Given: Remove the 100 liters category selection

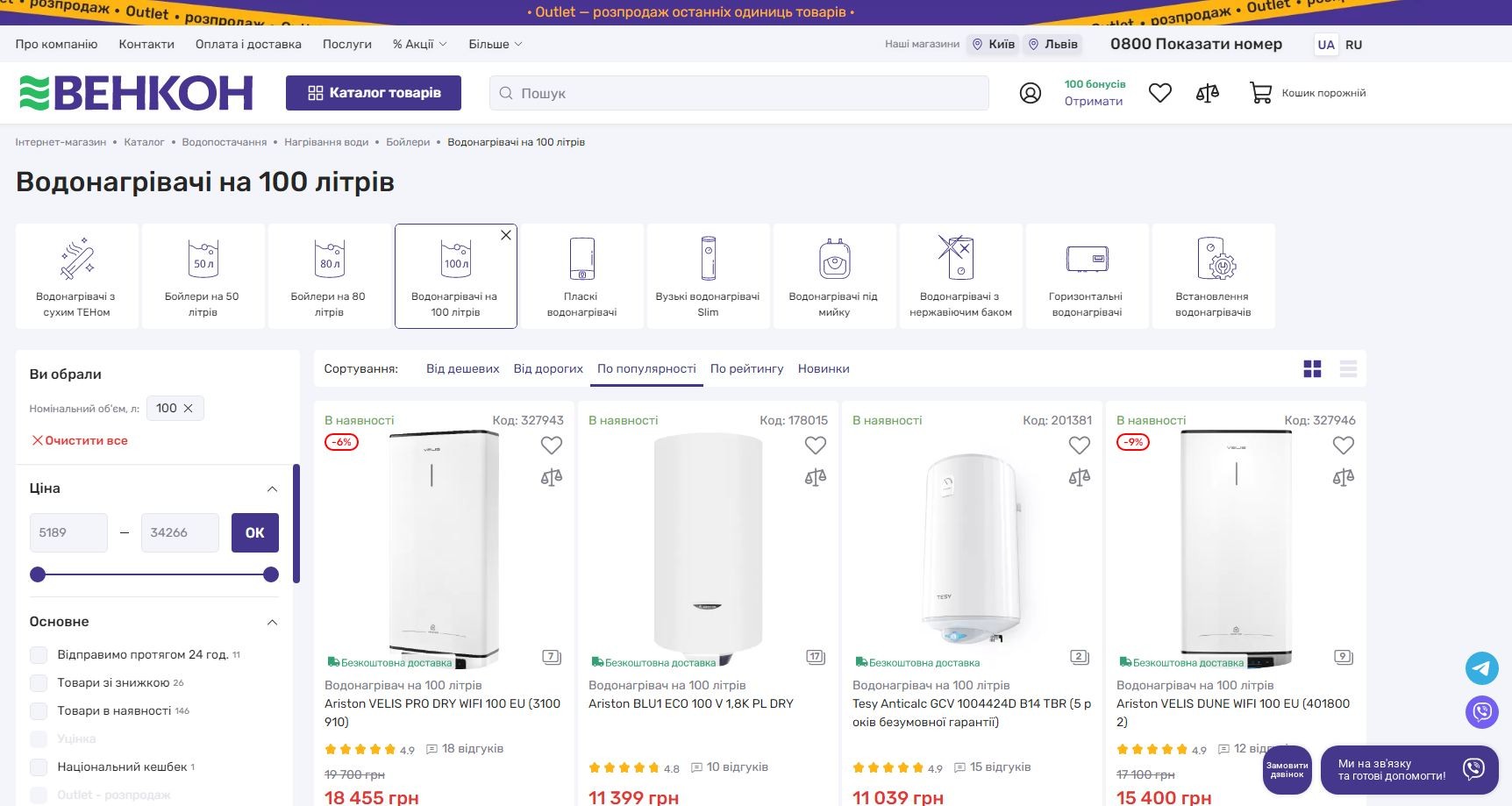Looking at the screenshot, I should (x=506, y=235).
